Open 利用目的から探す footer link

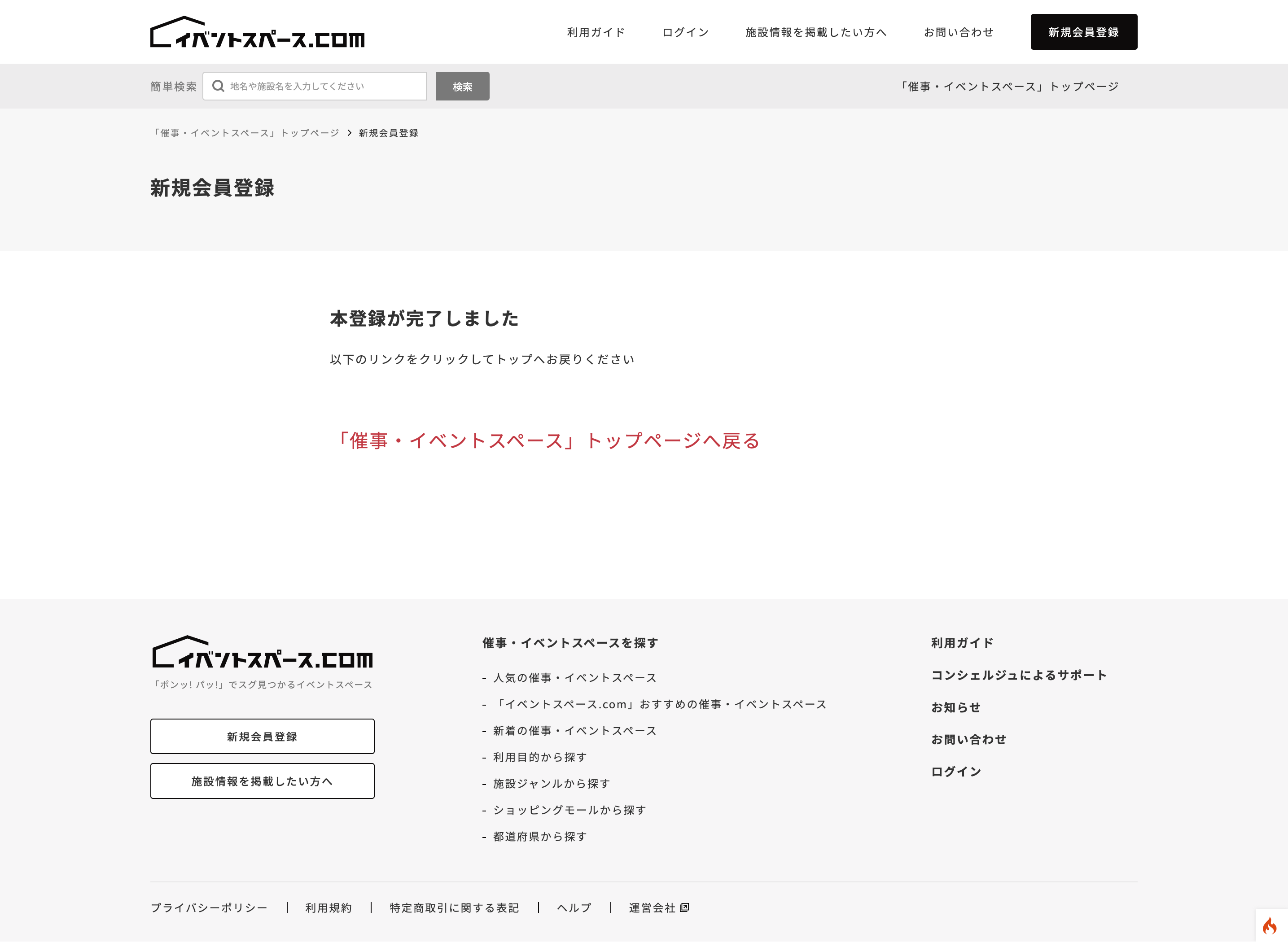point(539,757)
